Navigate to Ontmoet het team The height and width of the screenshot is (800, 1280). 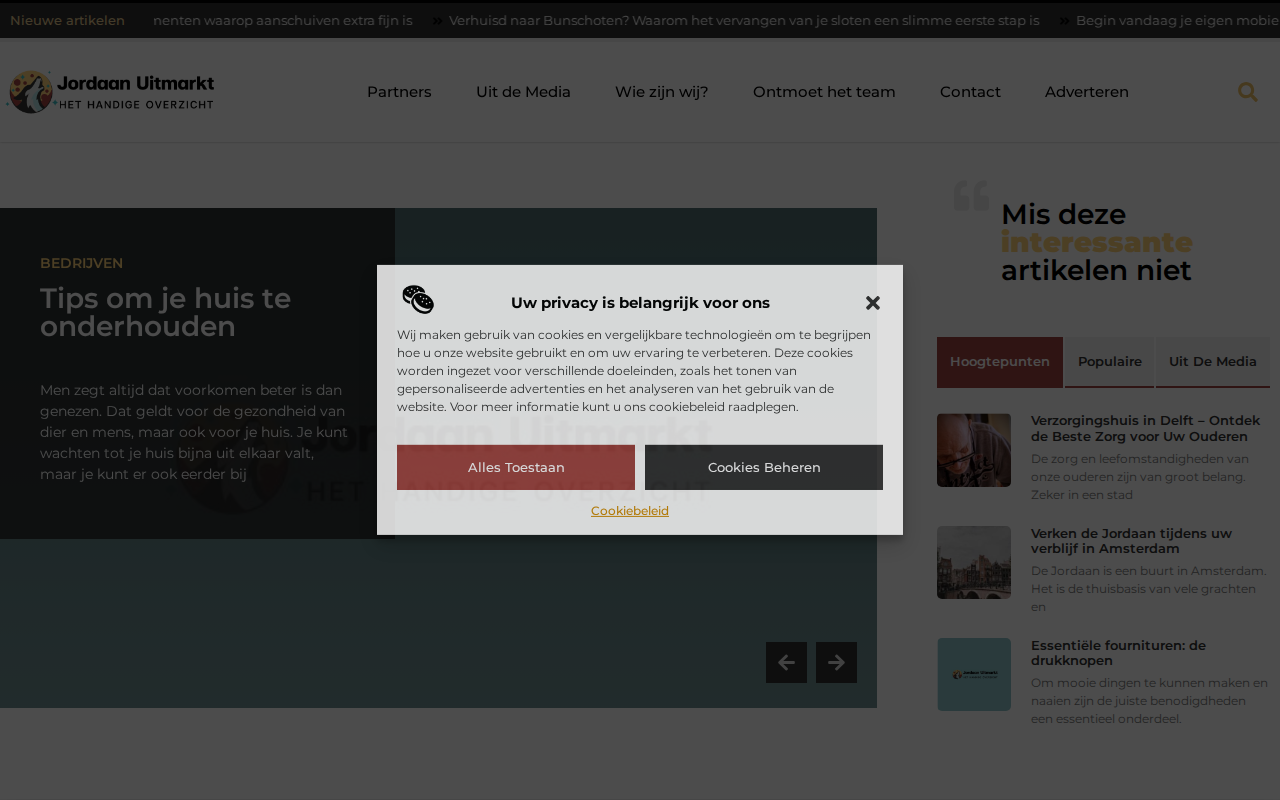824,92
